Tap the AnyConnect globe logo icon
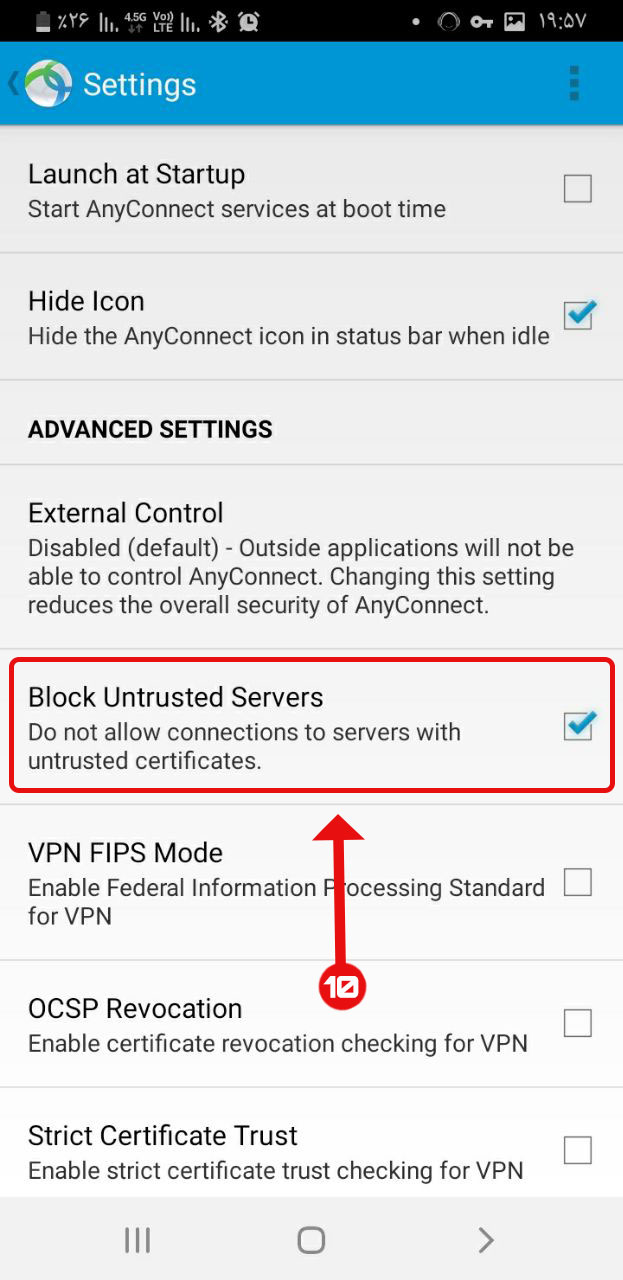The image size is (623, 1280). [48, 84]
